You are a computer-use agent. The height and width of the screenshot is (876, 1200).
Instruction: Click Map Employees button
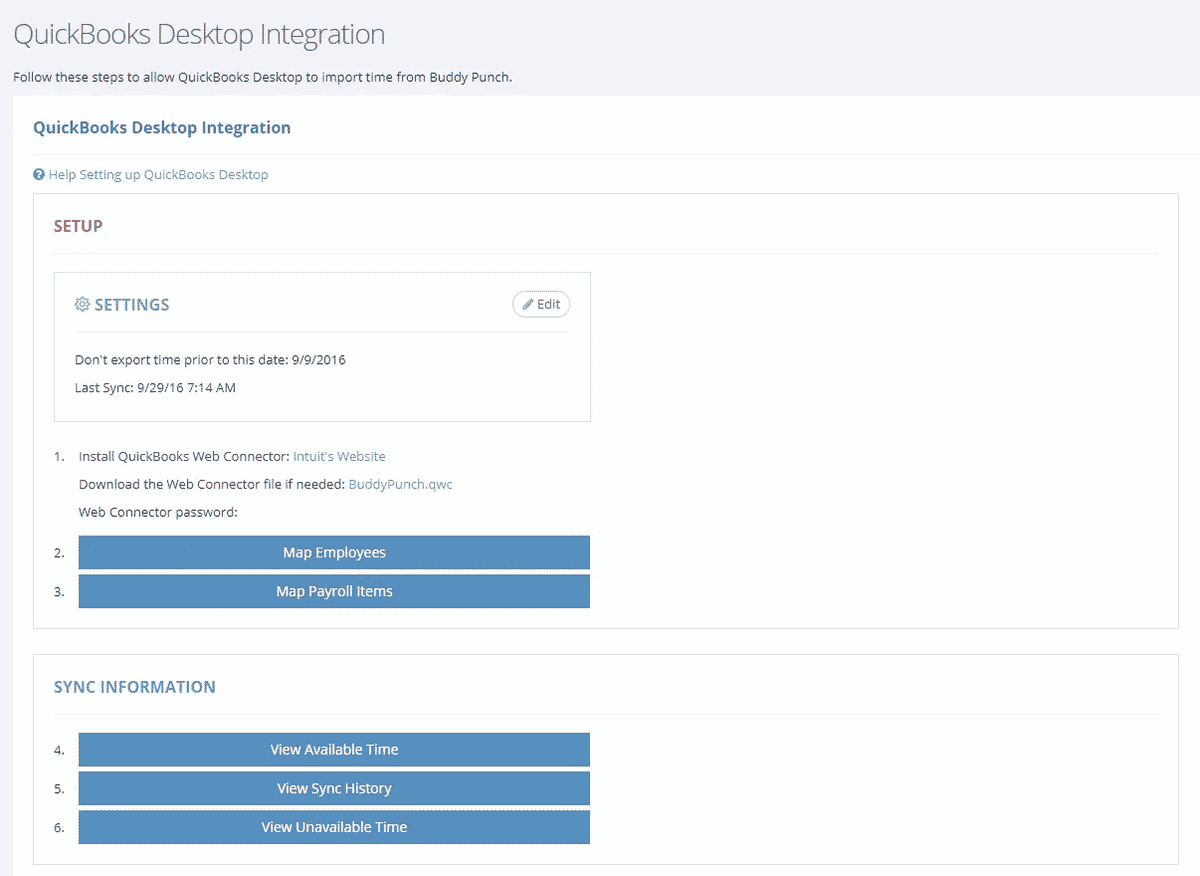pyautogui.click(x=334, y=552)
